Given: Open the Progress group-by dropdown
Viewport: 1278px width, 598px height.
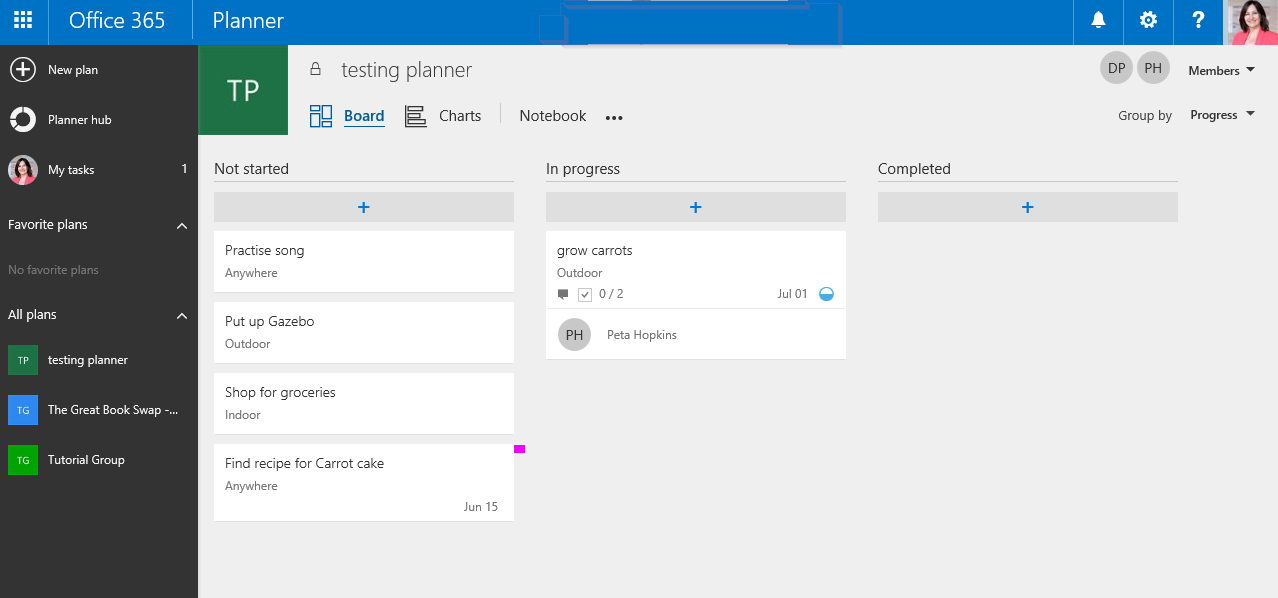Looking at the screenshot, I should [1220, 114].
